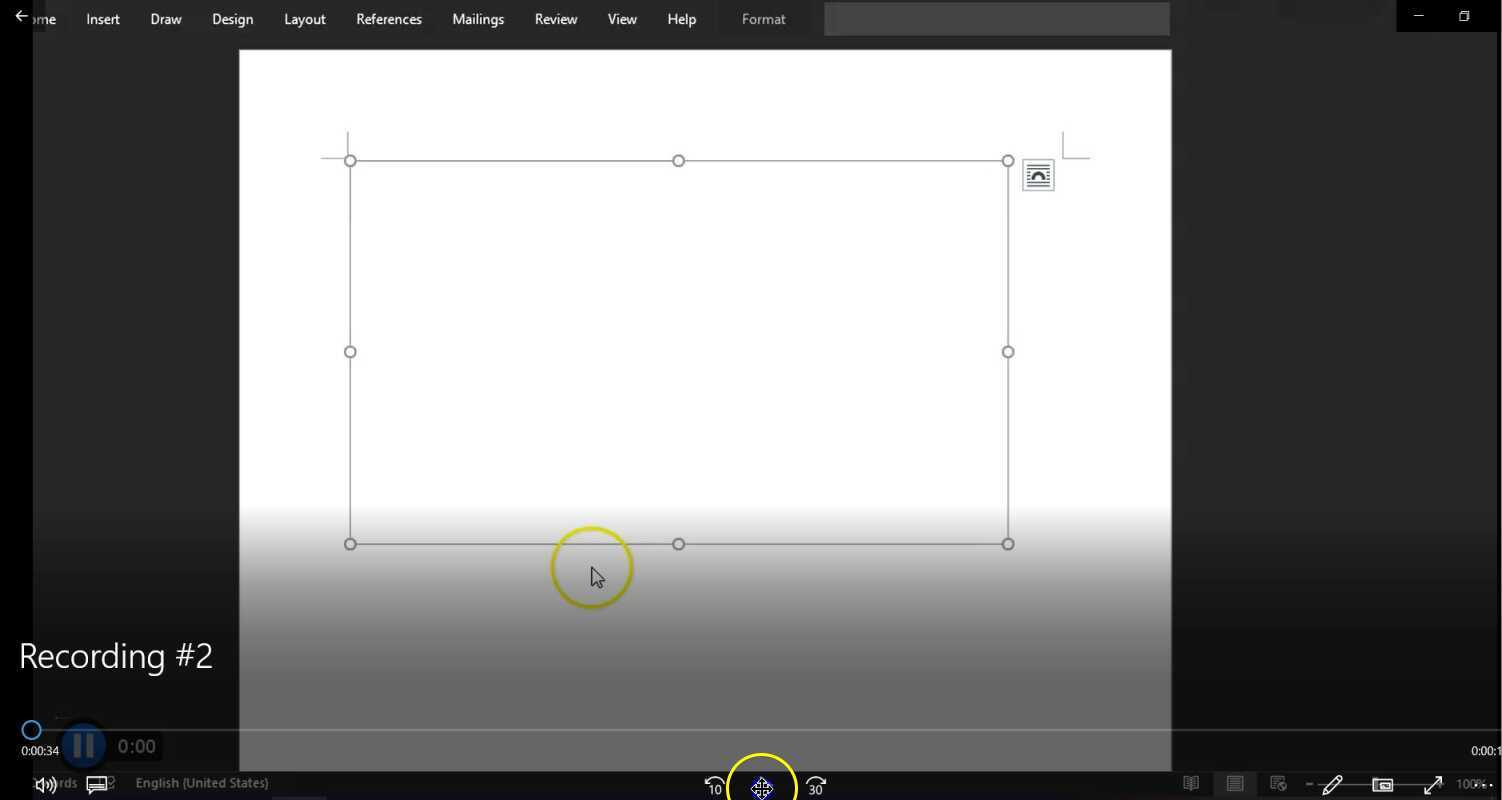The height and width of the screenshot is (800, 1502).
Task: Rewind playback 10 seconds
Action: coord(713,787)
